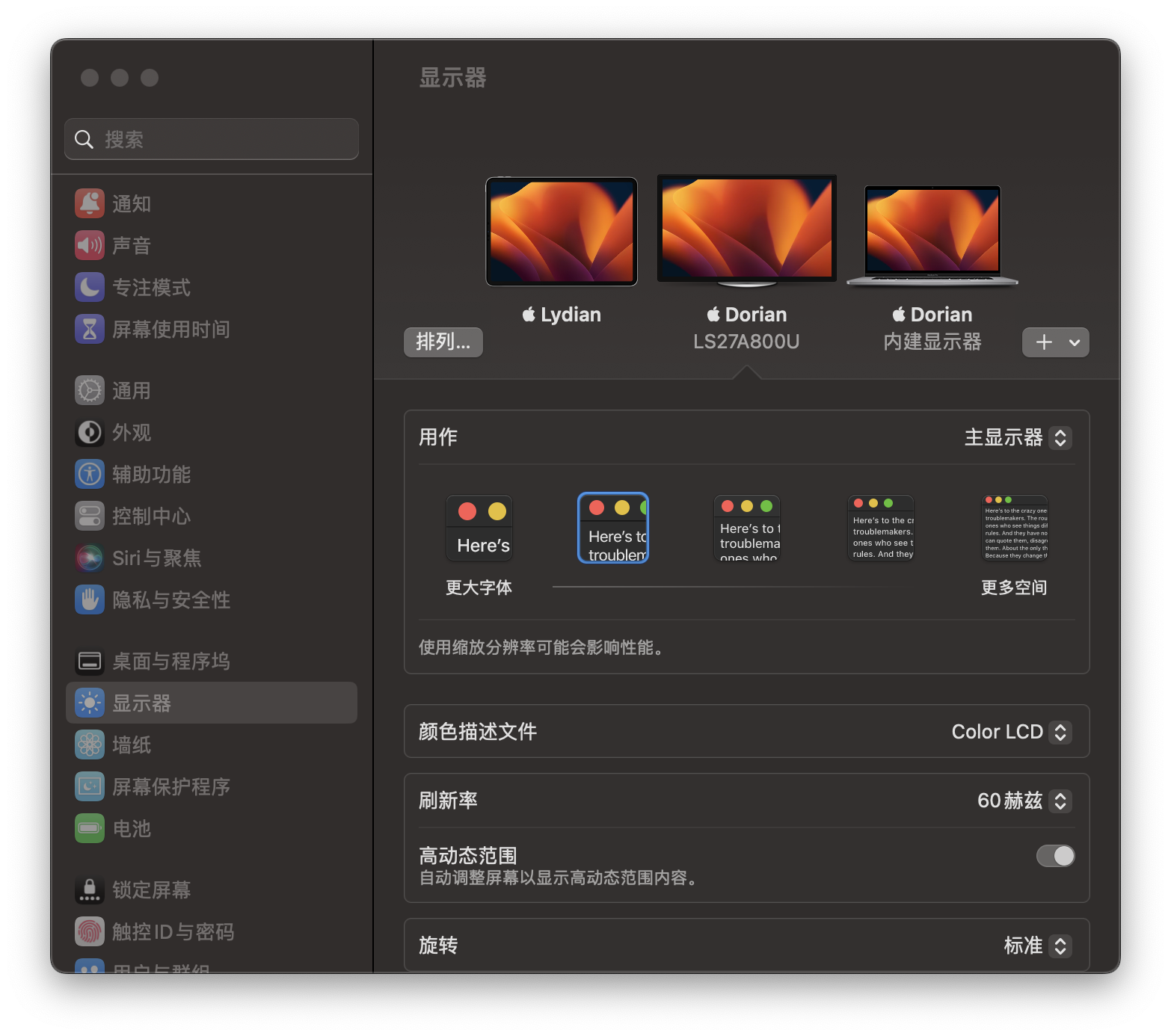The height and width of the screenshot is (1036, 1171).
Task: Click the 搜索 search field
Action: (212, 139)
